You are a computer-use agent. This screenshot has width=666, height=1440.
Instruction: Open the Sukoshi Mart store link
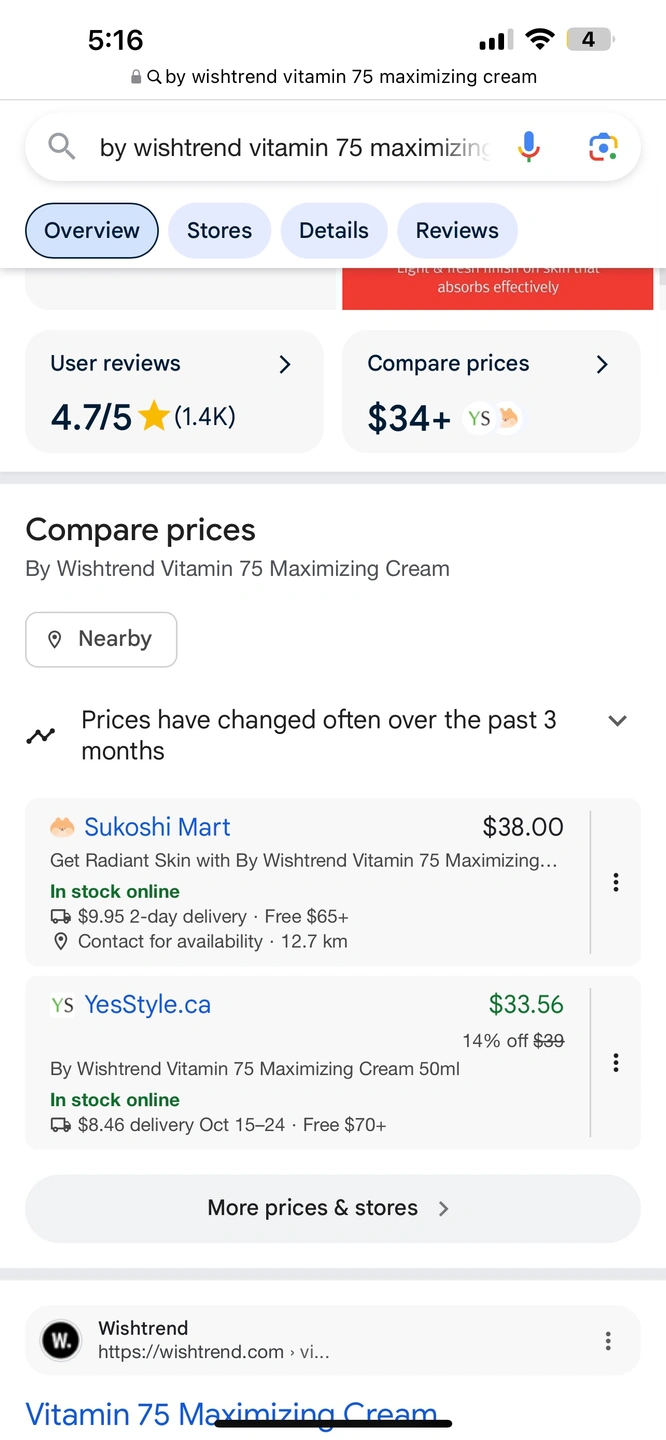click(157, 827)
